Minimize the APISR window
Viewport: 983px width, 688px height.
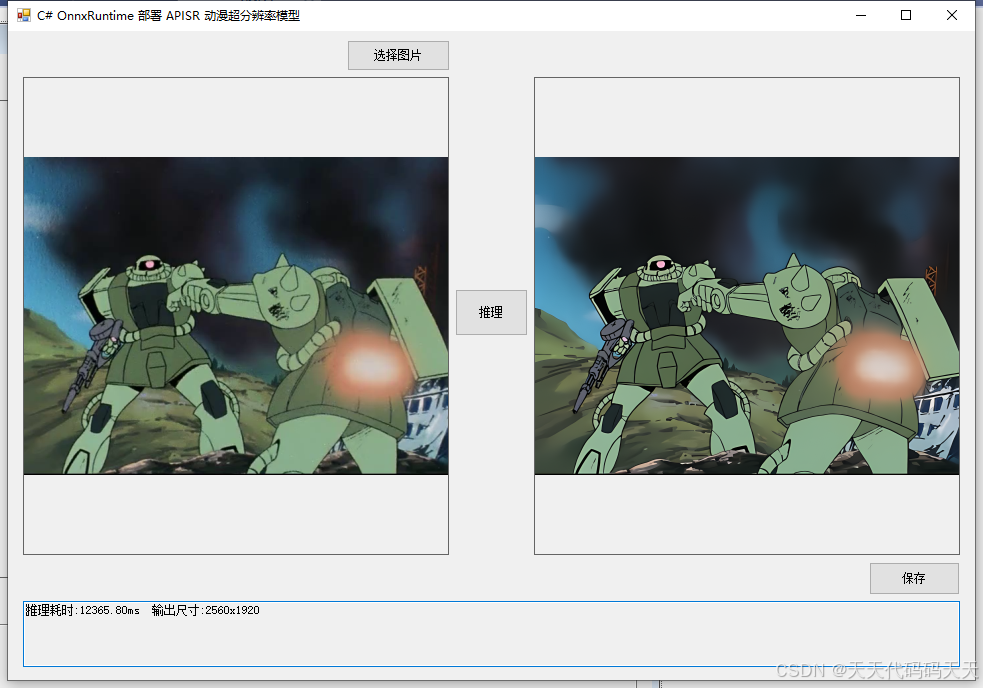[861, 15]
